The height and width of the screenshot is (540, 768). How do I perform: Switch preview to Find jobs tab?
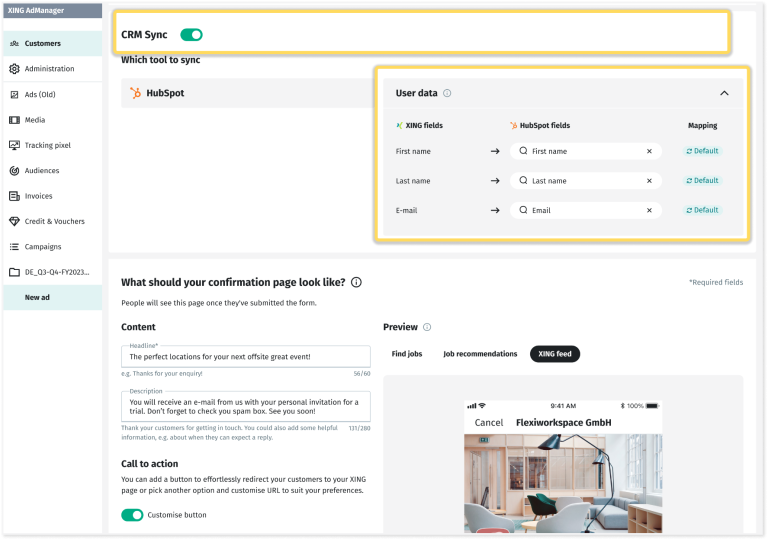click(407, 354)
